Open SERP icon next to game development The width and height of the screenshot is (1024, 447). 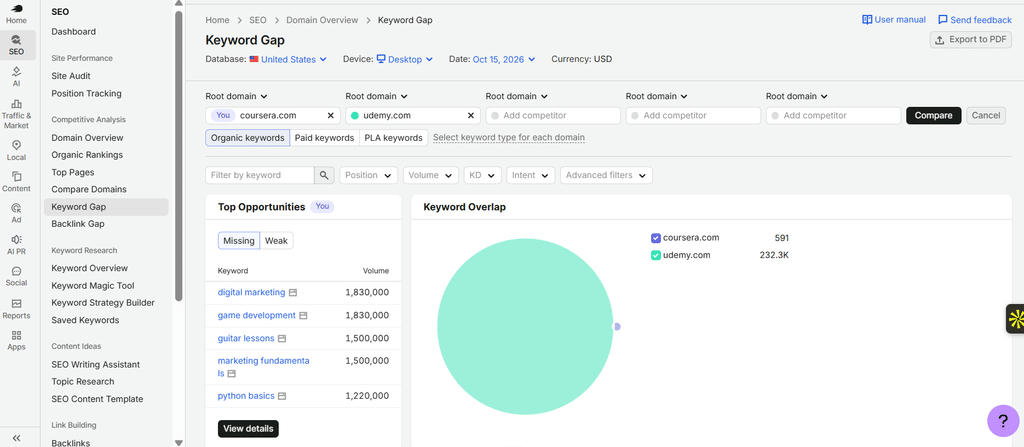tap(303, 316)
